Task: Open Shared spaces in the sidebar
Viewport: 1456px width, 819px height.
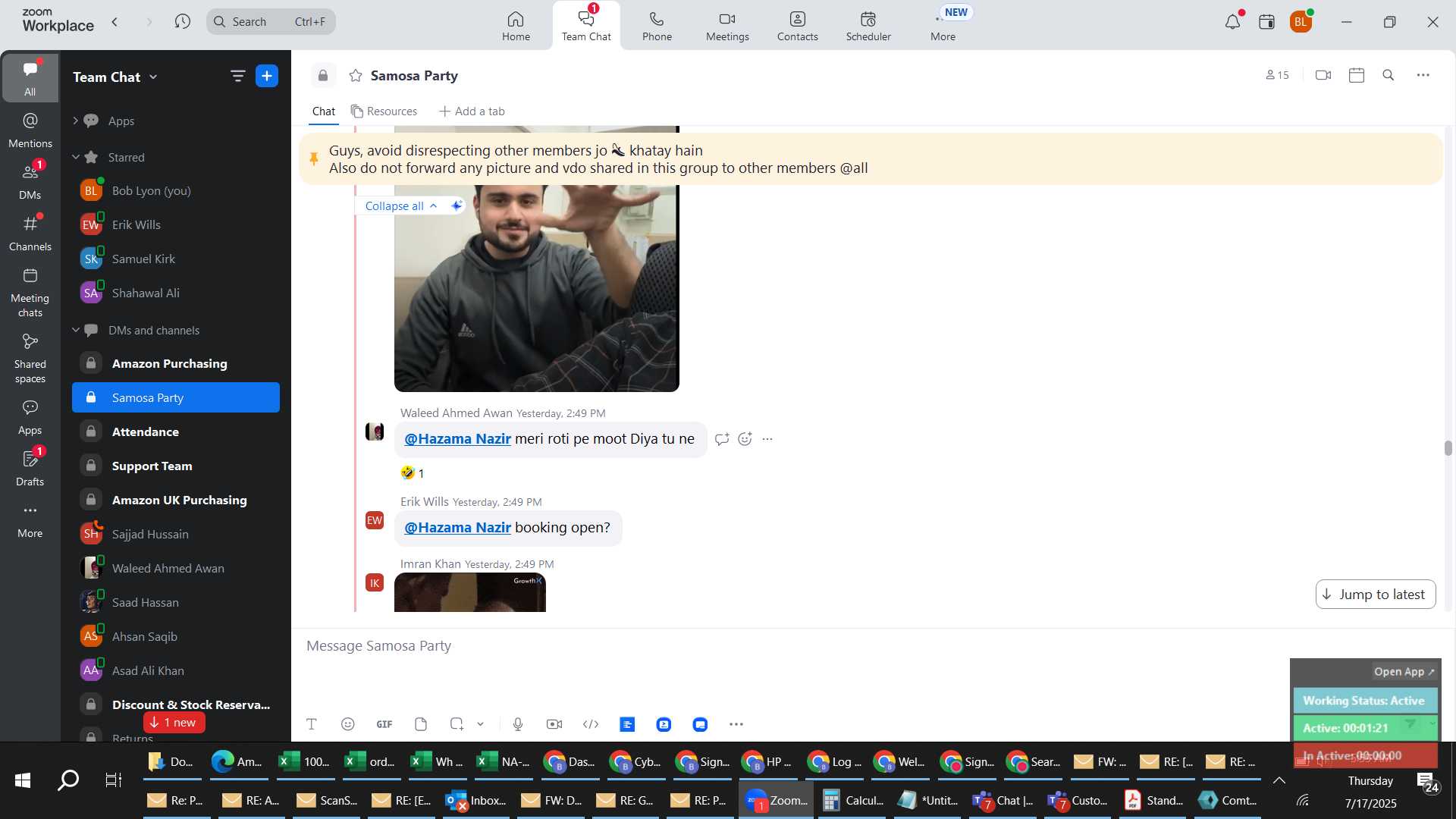Action: click(x=30, y=358)
